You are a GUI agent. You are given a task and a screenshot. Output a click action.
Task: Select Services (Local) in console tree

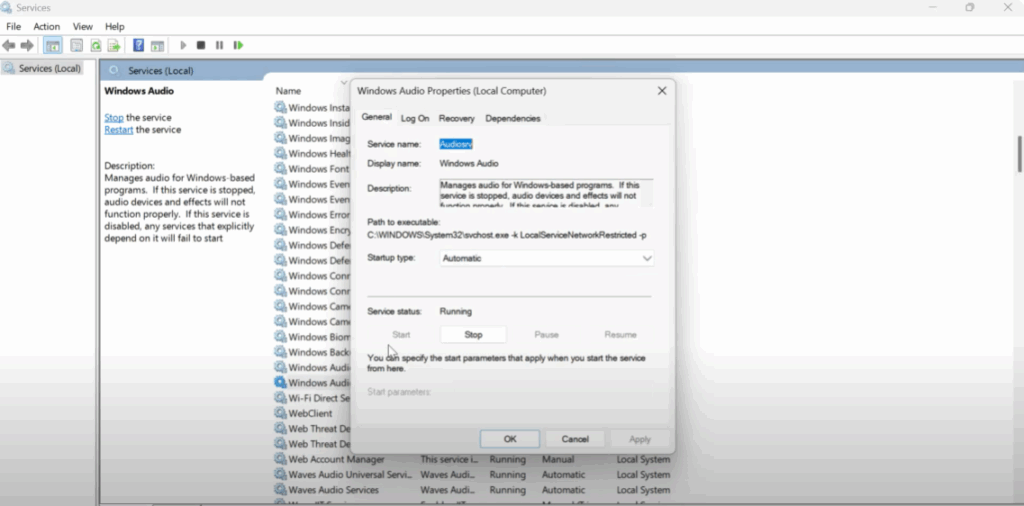pos(49,69)
